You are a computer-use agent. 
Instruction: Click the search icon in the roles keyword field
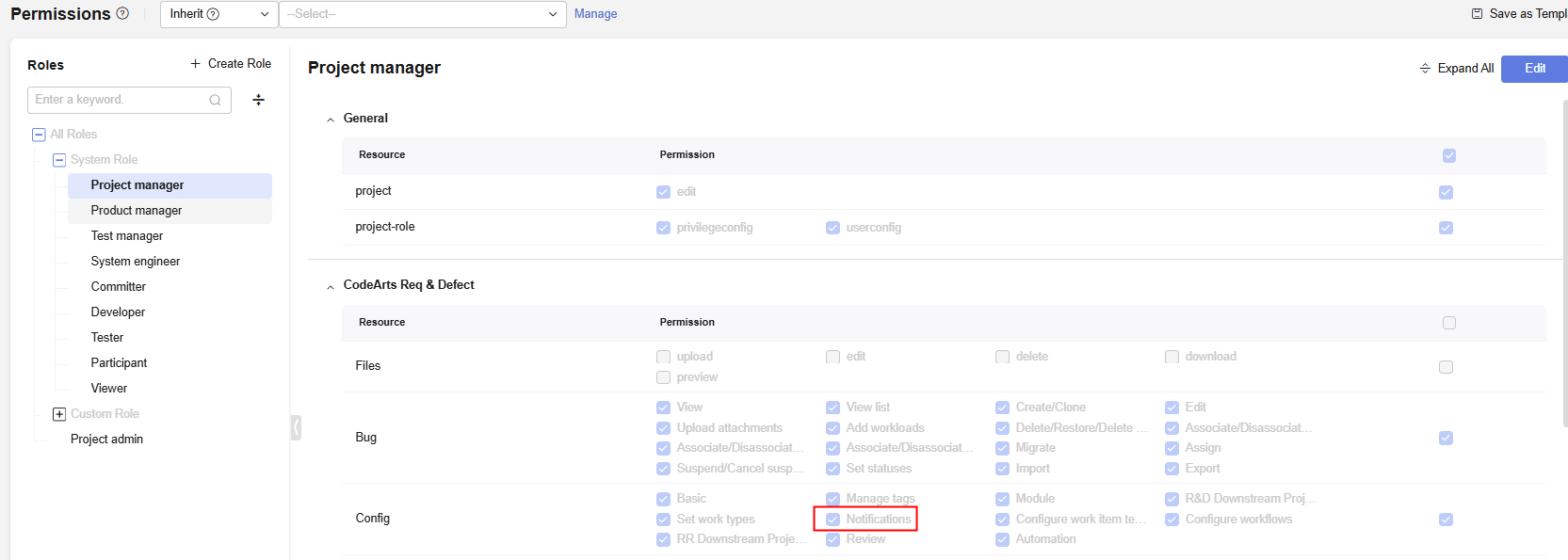(x=215, y=100)
